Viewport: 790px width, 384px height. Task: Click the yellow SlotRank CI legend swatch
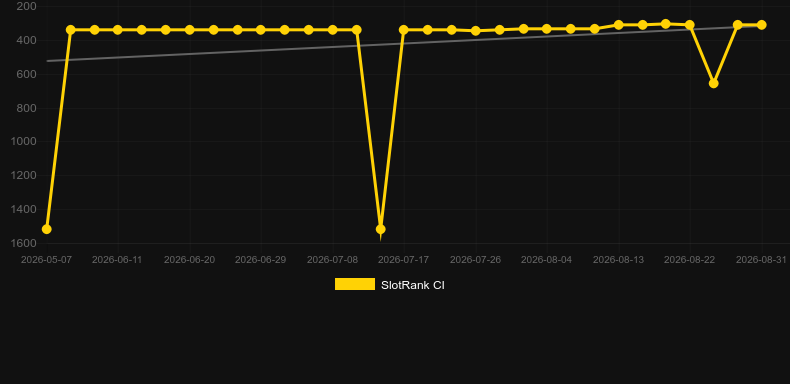(355, 284)
